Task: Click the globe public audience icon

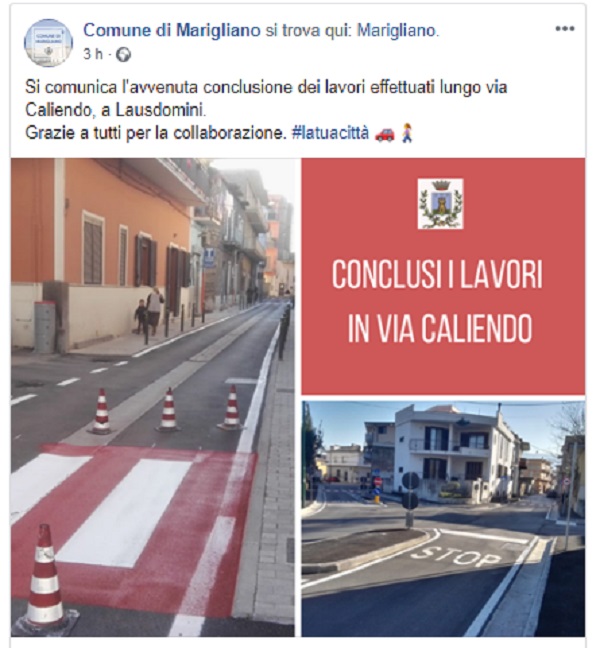Action: point(123,55)
